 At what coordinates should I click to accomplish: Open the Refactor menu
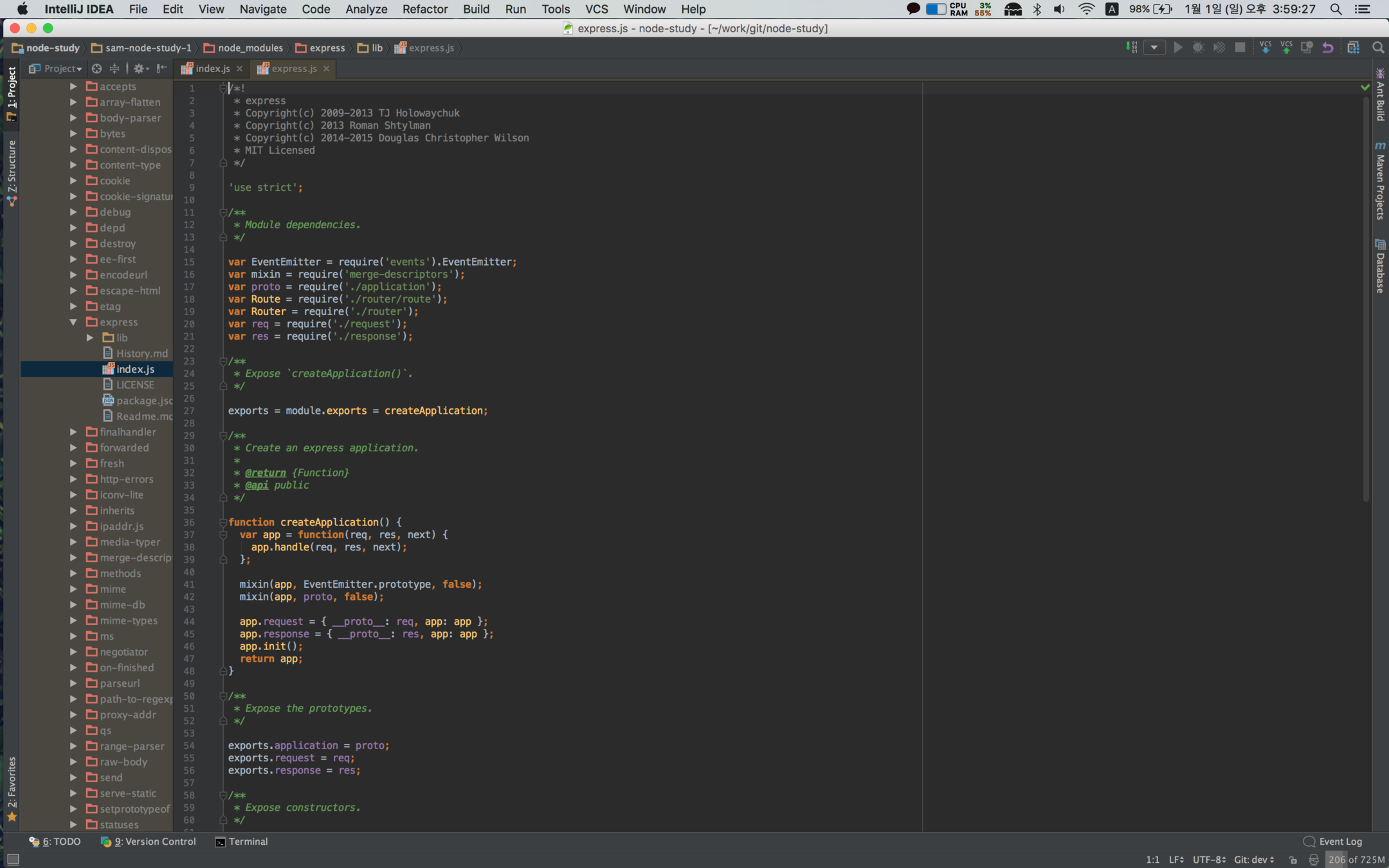click(x=424, y=9)
